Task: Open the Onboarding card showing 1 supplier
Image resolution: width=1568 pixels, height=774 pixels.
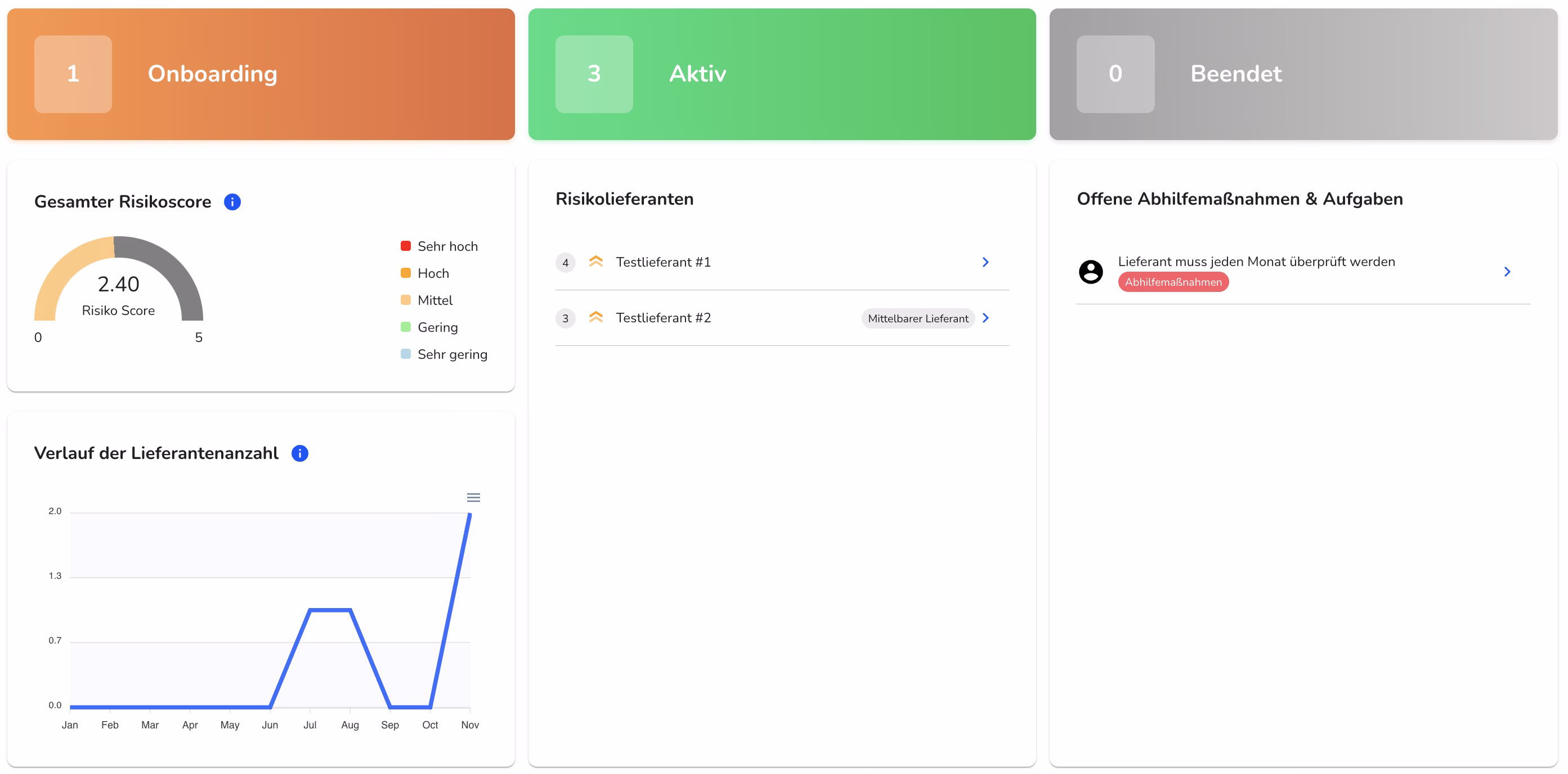Action: pyautogui.click(x=261, y=74)
